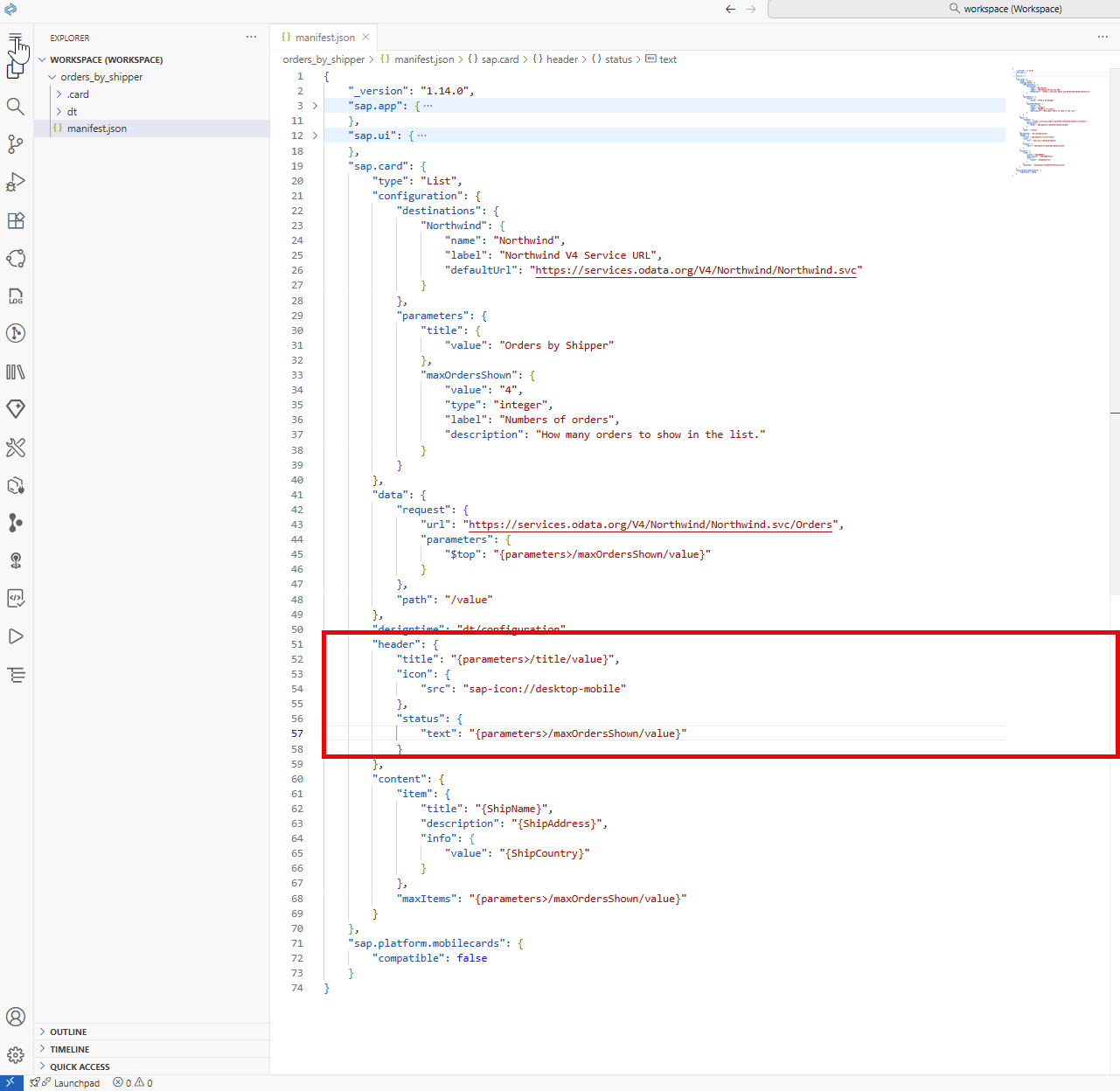This screenshot has height=1091, width=1120.
Task: Collapse the WORKSPACE (WORKSPACE) root section
Action: [x=42, y=59]
